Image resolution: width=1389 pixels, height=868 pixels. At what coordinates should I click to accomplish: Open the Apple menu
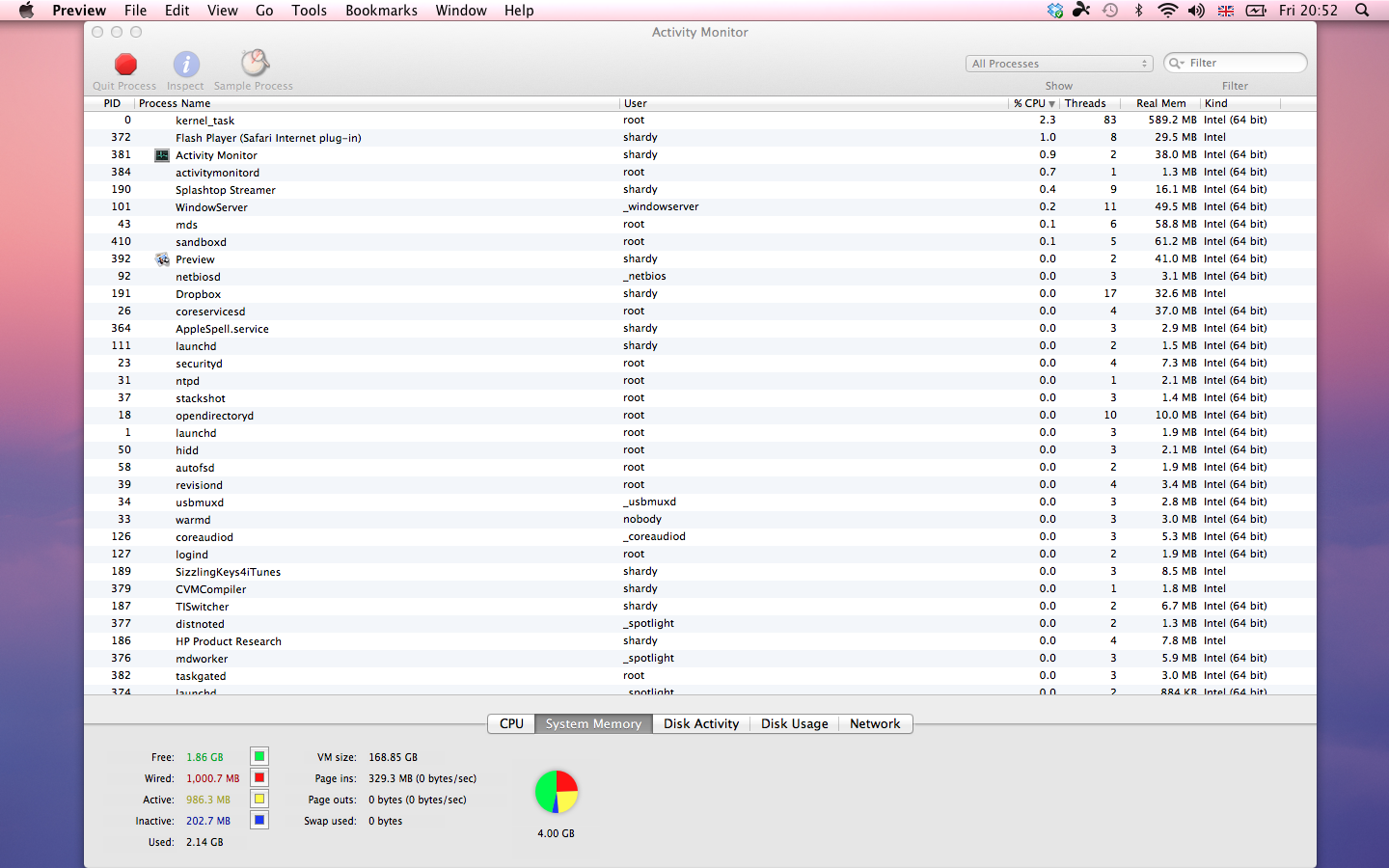tap(26, 11)
